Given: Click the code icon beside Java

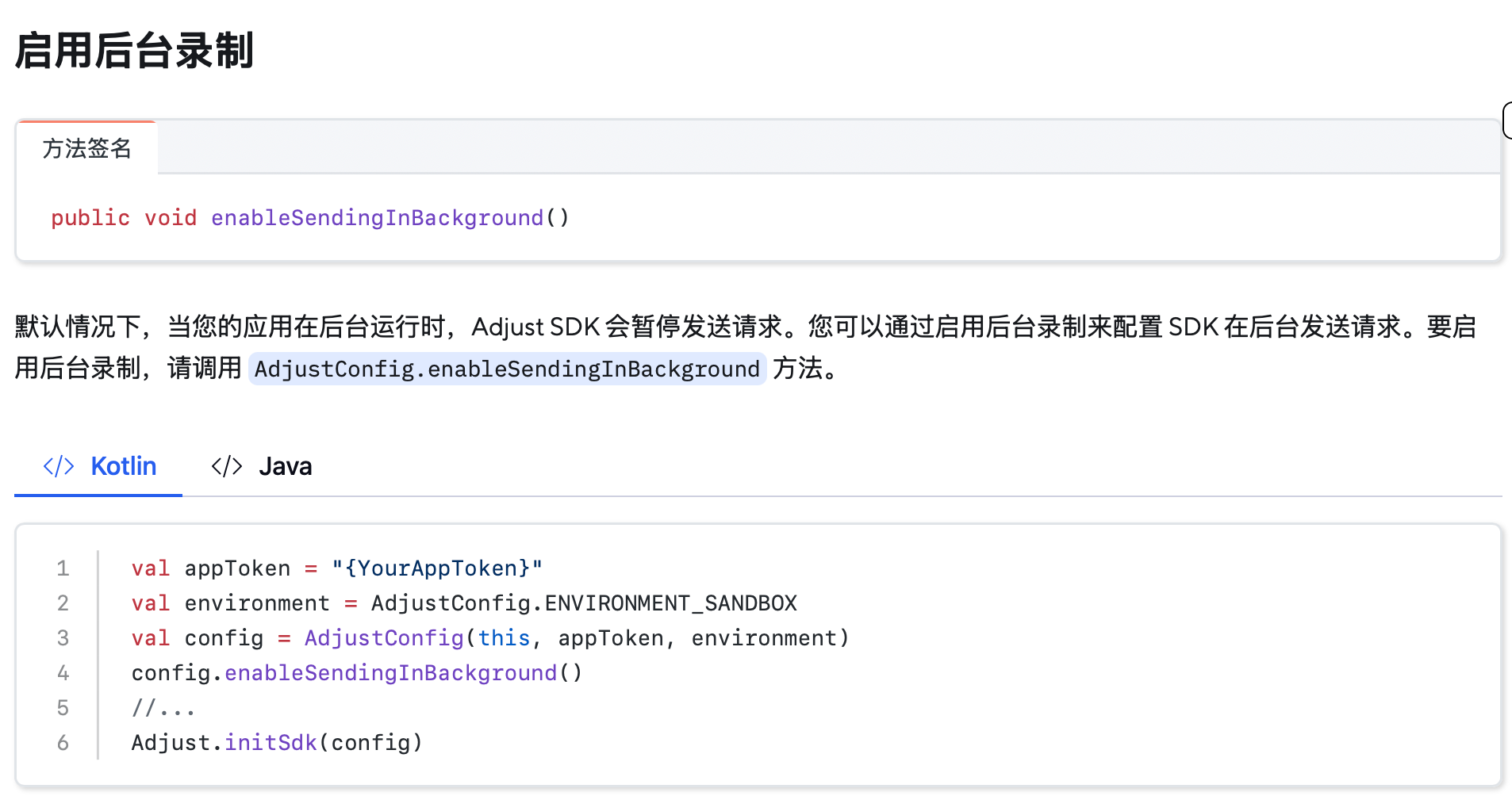Looking at the screenshot, I should point(227,466).
